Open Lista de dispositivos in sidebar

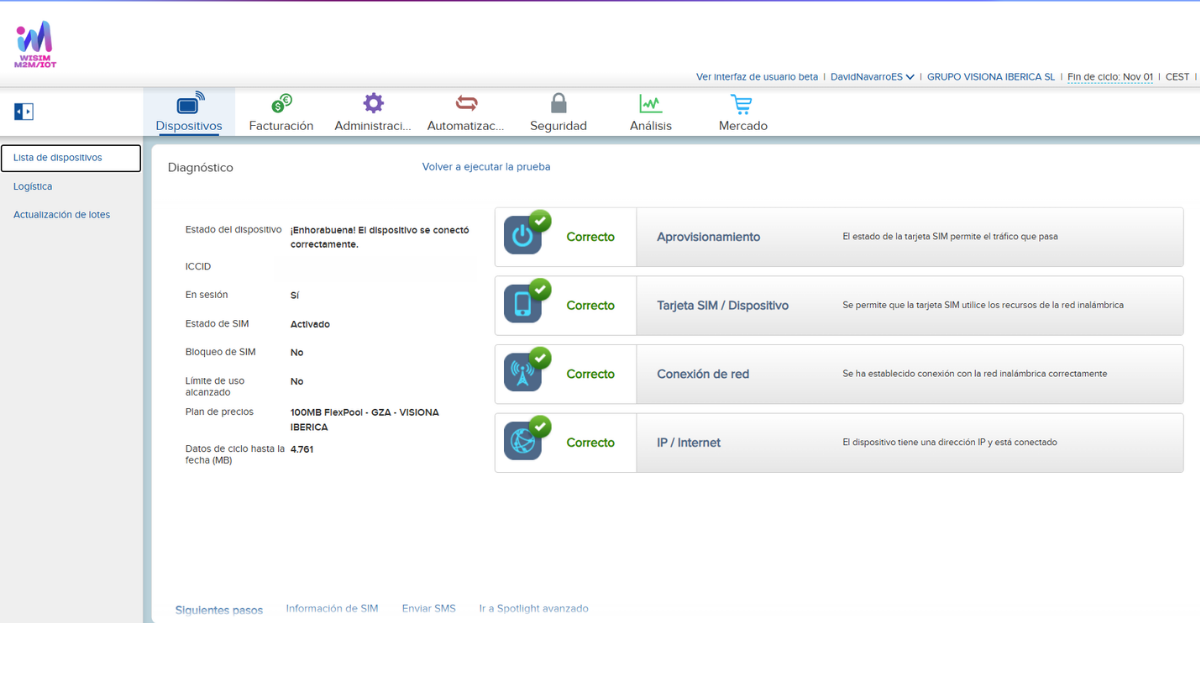71,158
